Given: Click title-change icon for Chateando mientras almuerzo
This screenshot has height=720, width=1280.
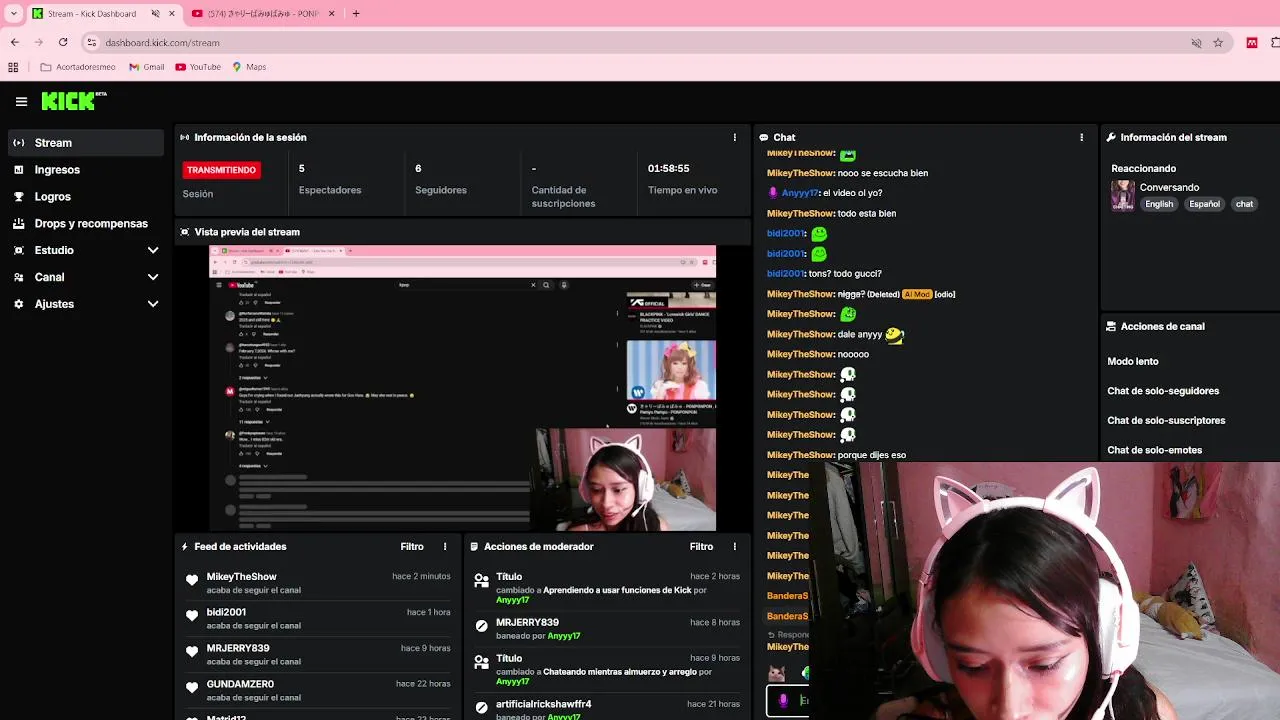Looking at the screenshot, I should coord(481,662).
